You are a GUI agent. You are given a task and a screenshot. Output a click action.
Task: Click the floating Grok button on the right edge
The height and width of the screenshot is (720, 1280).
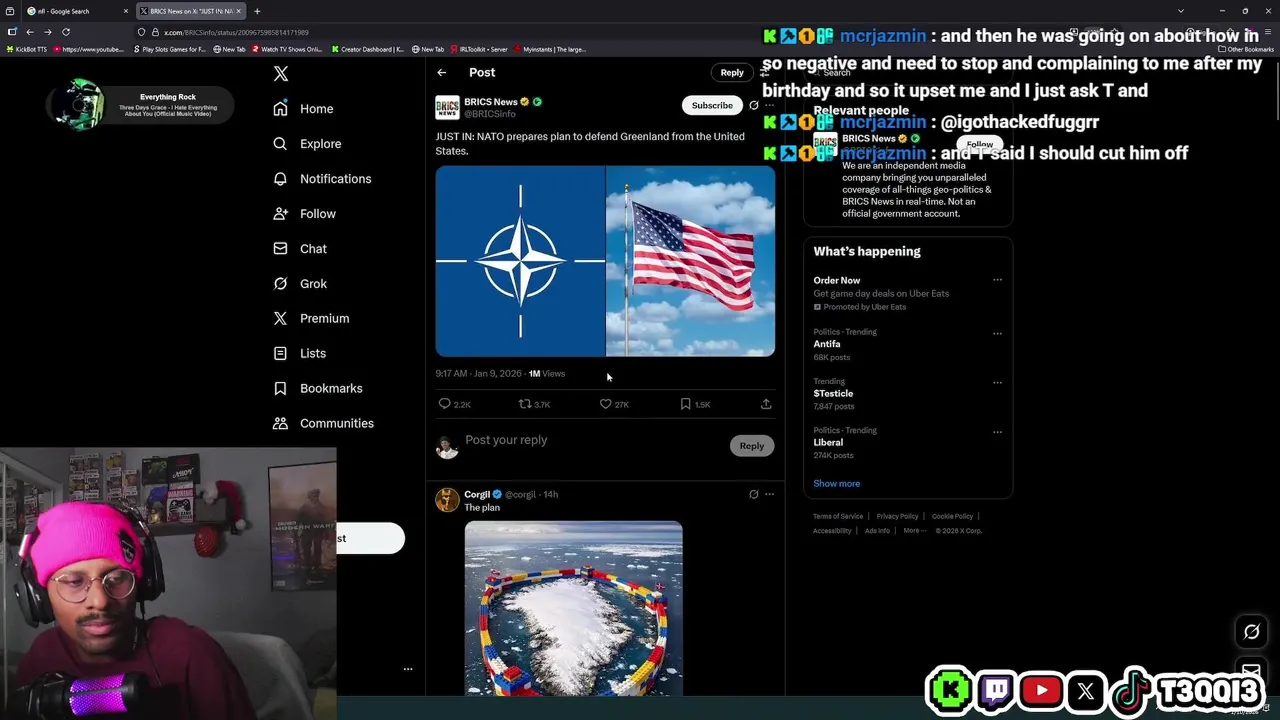1251,632
